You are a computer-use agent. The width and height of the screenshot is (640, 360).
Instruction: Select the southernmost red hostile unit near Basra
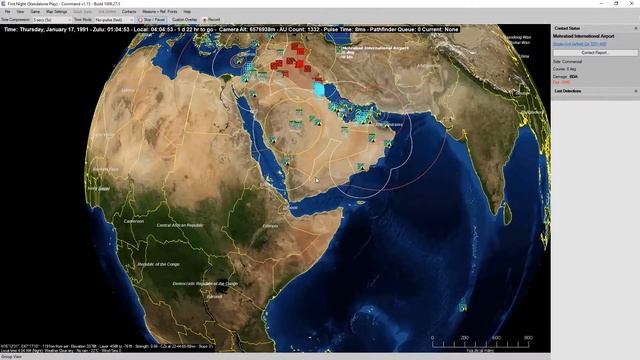coord(318,80)
